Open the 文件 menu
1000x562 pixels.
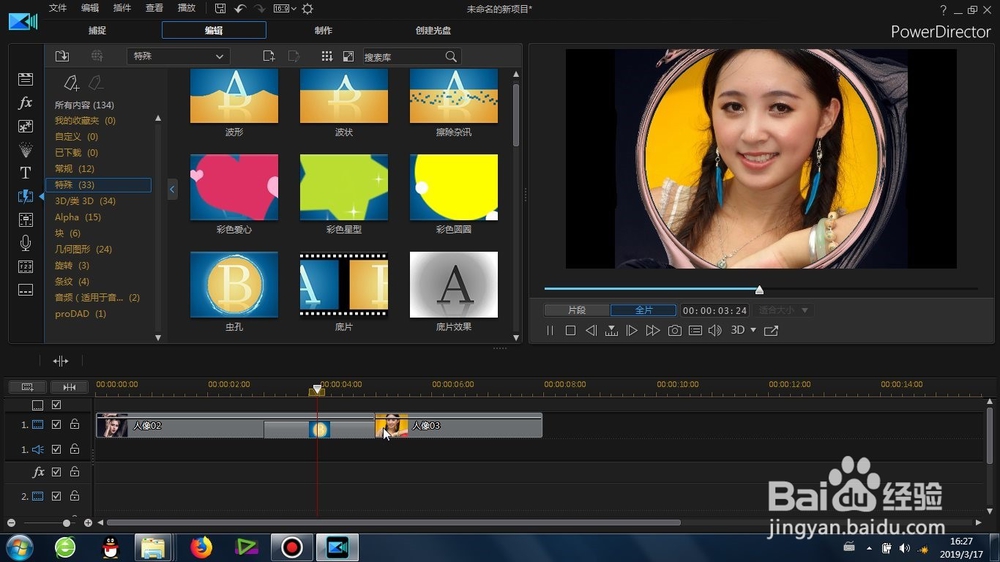point(57,8)
